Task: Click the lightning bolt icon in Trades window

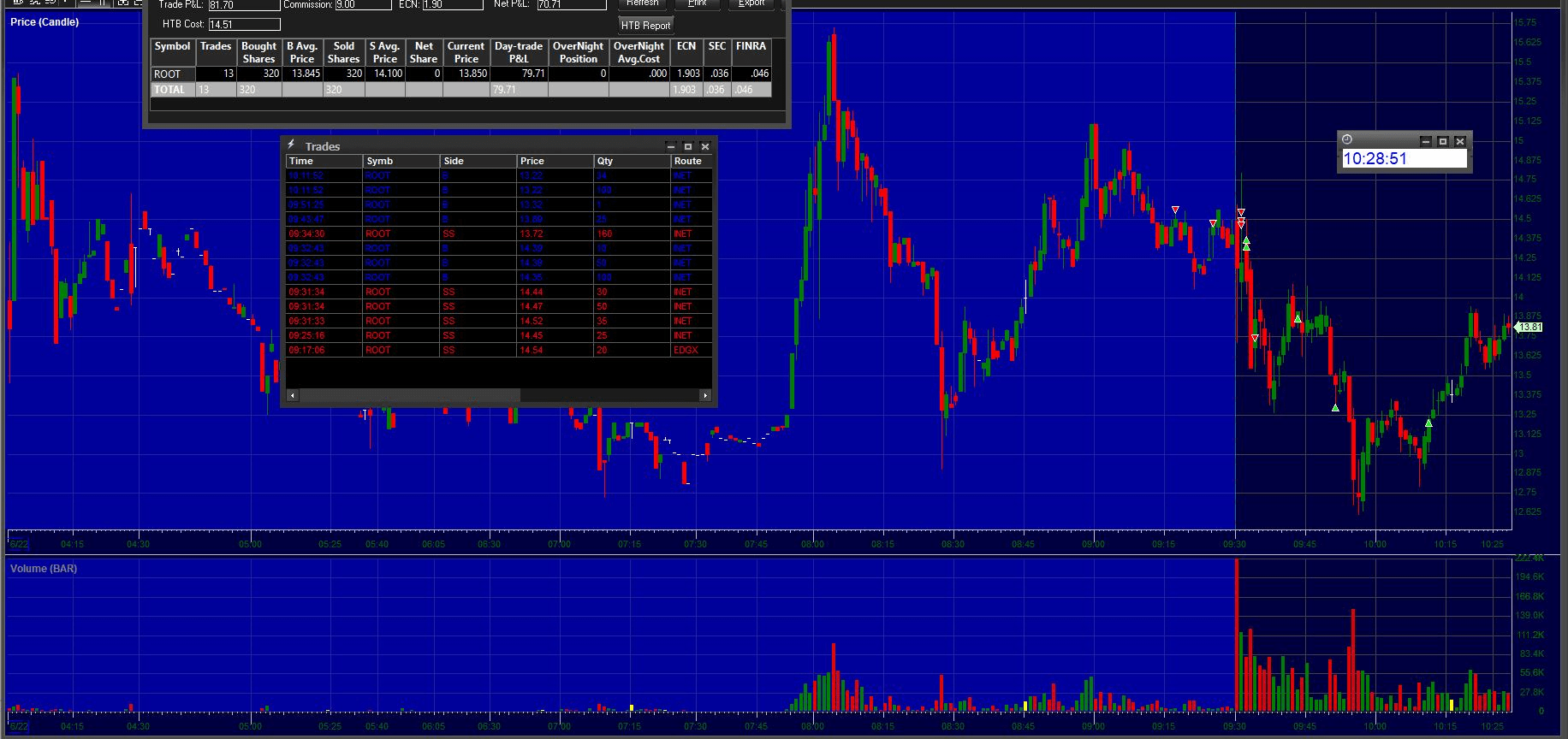Action: pos(291,145)
